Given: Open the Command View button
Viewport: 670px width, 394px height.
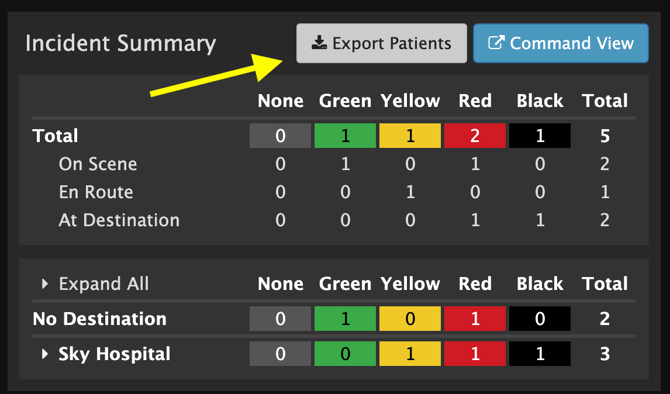Looking at the screenshot, I should (x=561, y=43).
